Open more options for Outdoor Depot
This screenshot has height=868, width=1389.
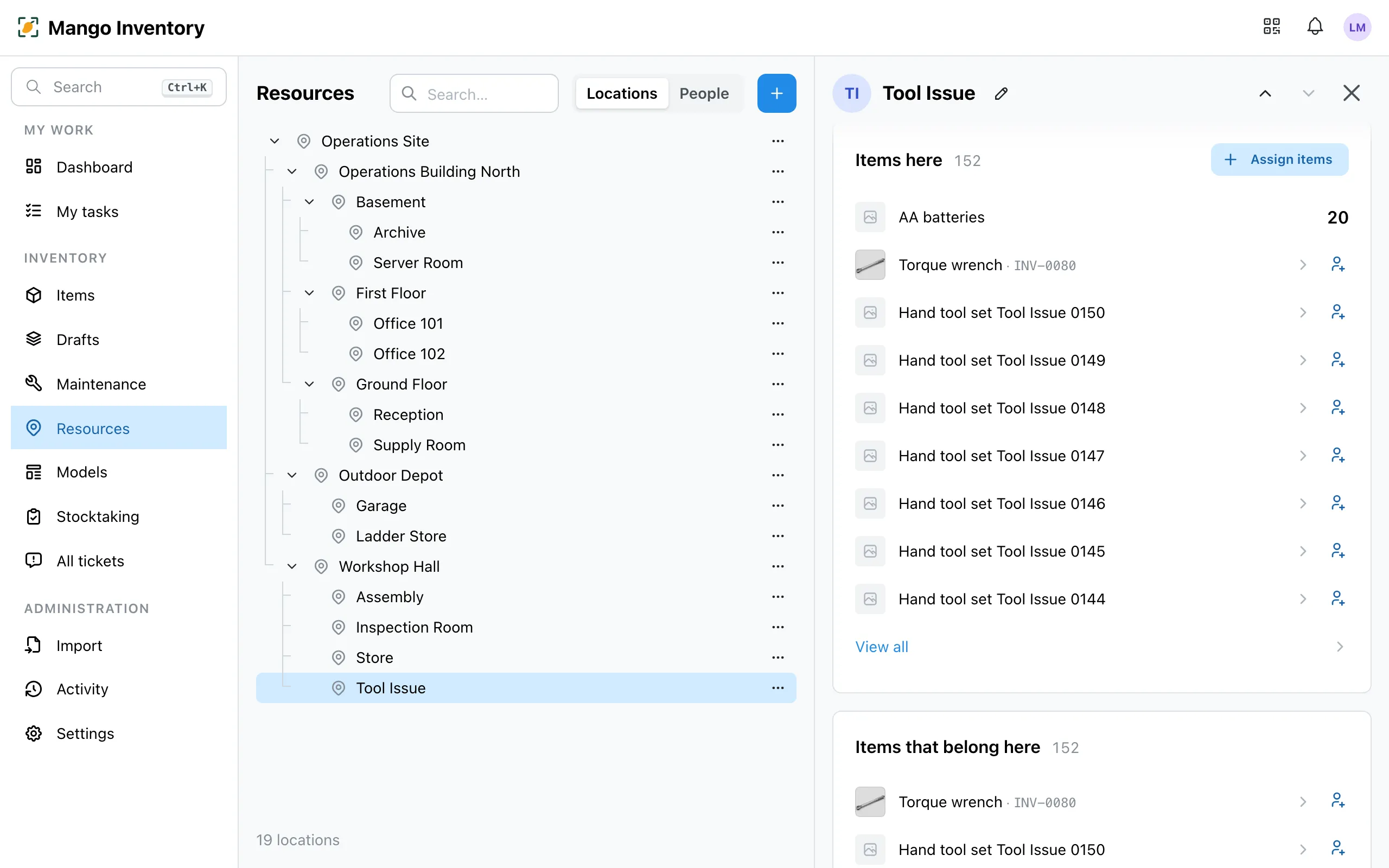coord(778,475)
